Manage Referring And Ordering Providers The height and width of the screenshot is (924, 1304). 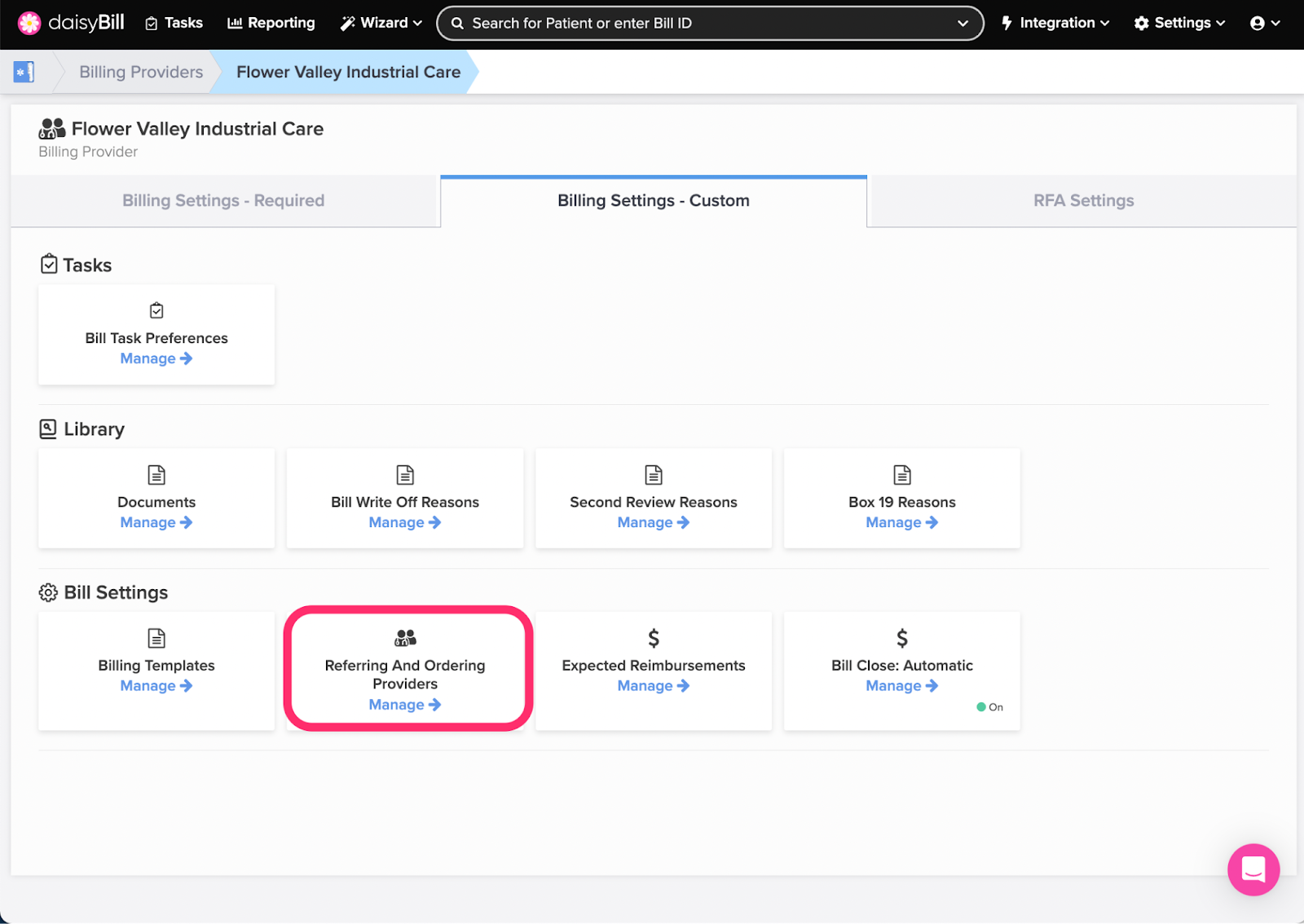405,705
